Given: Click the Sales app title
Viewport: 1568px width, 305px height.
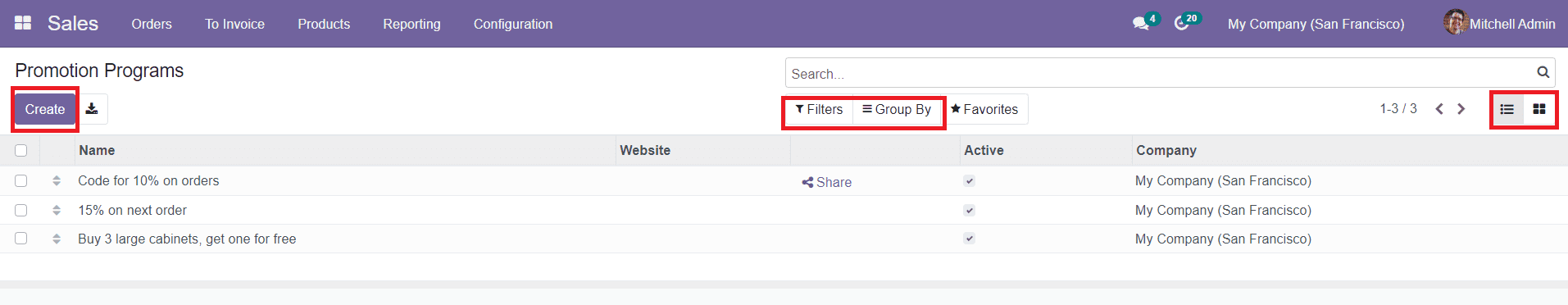Looking at the screenshot, I should 73,23.
